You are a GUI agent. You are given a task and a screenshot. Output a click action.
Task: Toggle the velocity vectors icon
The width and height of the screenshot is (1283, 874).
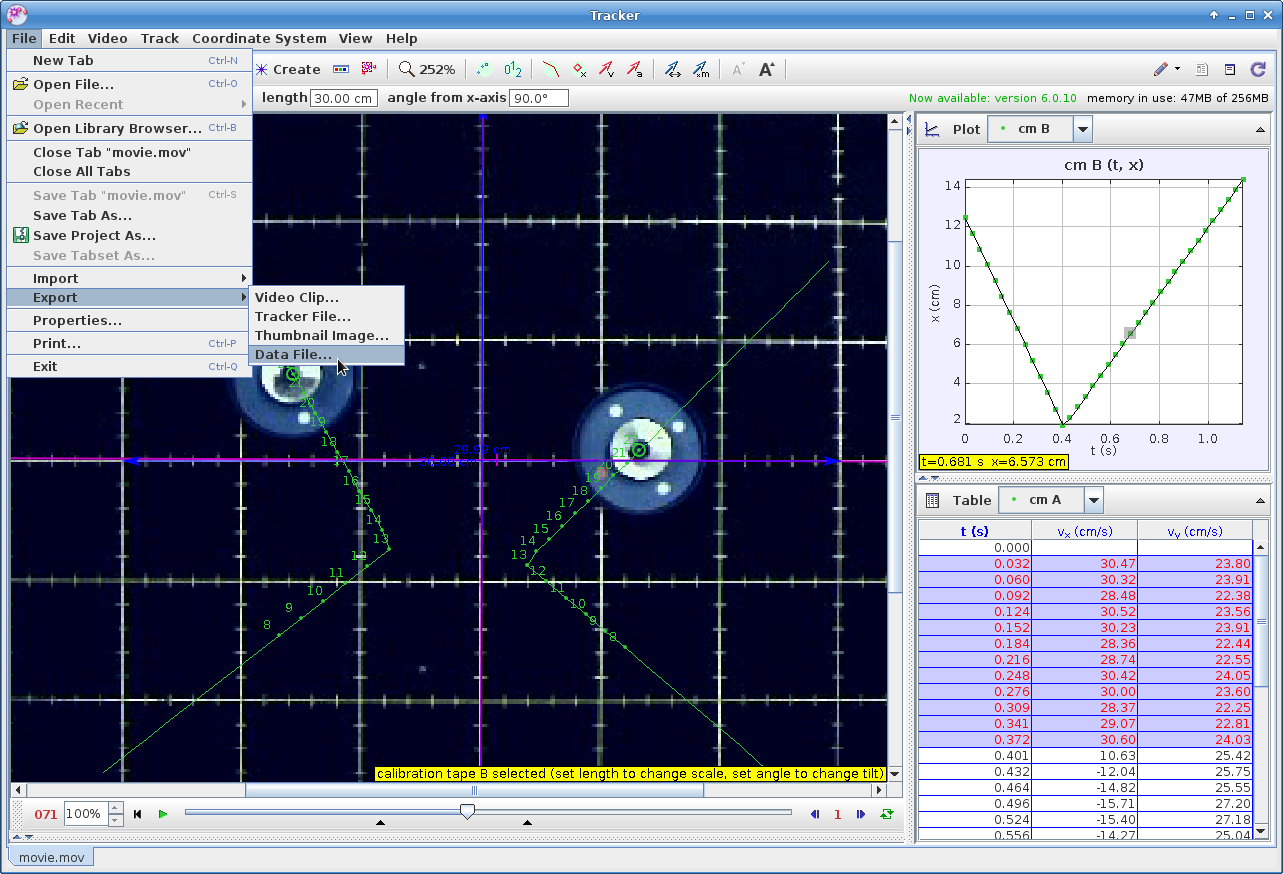point(606,69)
